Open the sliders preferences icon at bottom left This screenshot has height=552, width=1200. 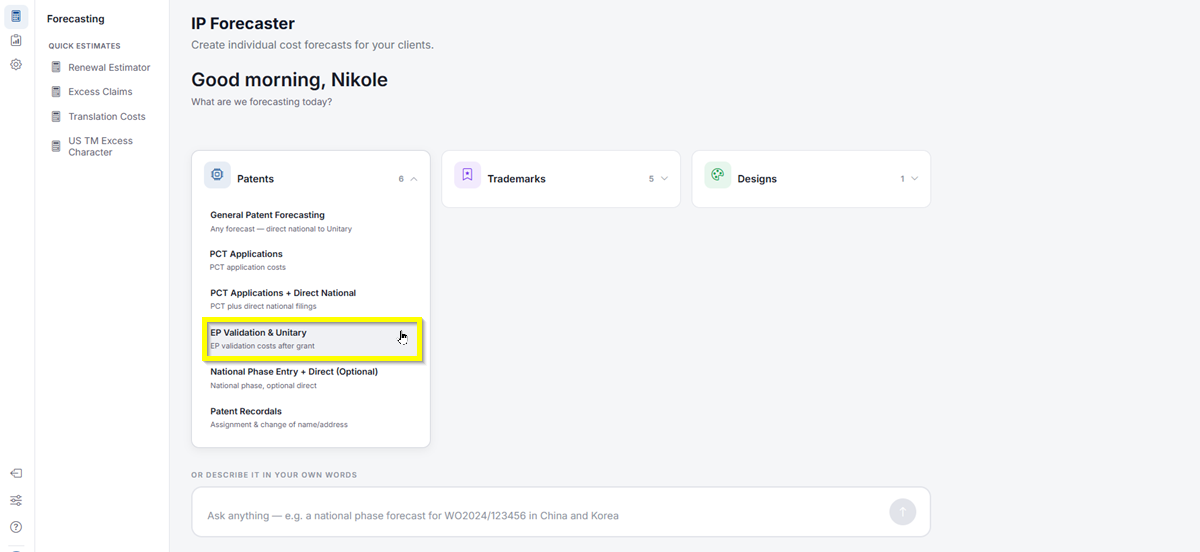(x=16, y=500)
